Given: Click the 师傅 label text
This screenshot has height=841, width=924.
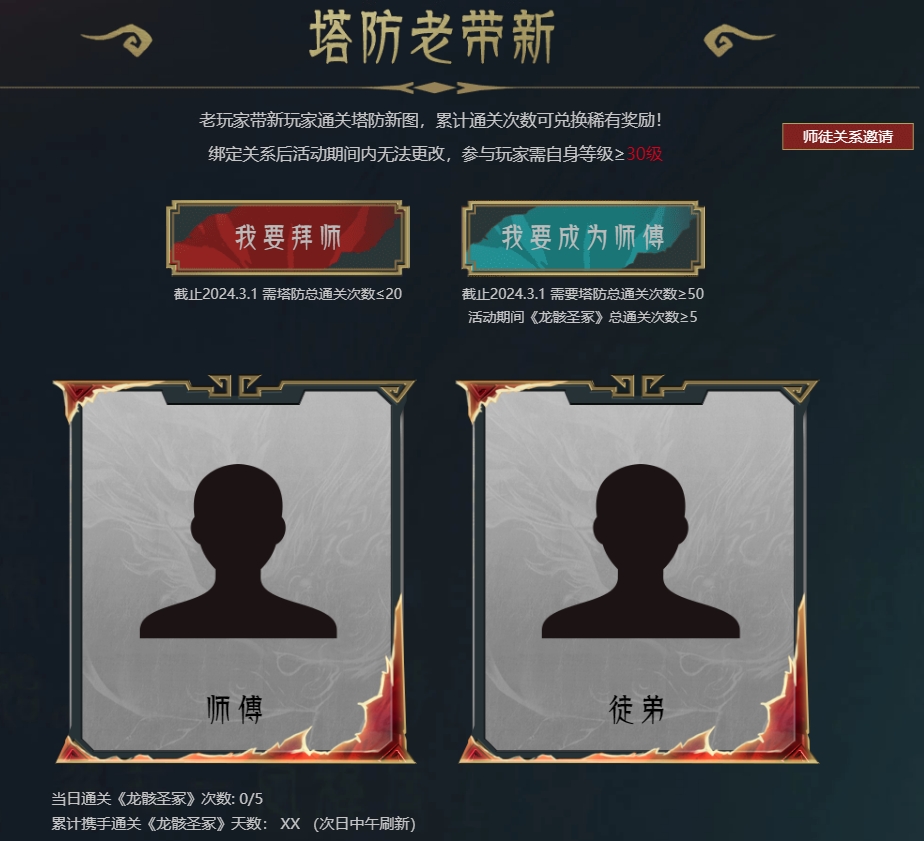Looking at the screenshot, I should tap(235, 709).
